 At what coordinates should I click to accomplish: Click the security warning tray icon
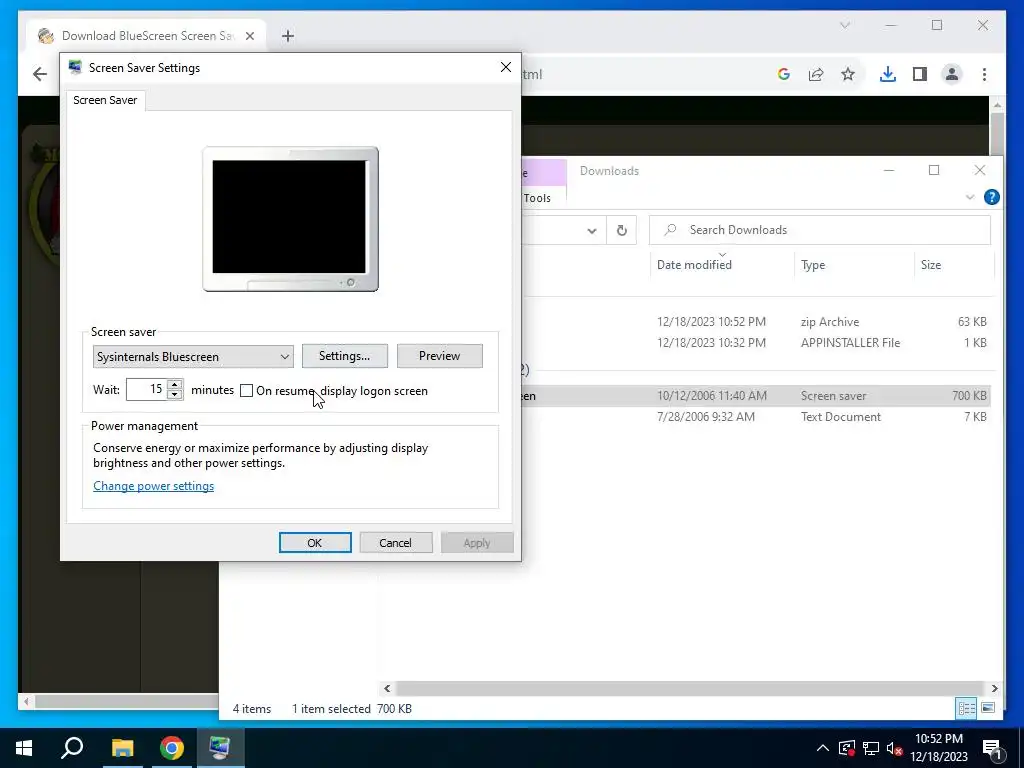click(x=846, y=748)
